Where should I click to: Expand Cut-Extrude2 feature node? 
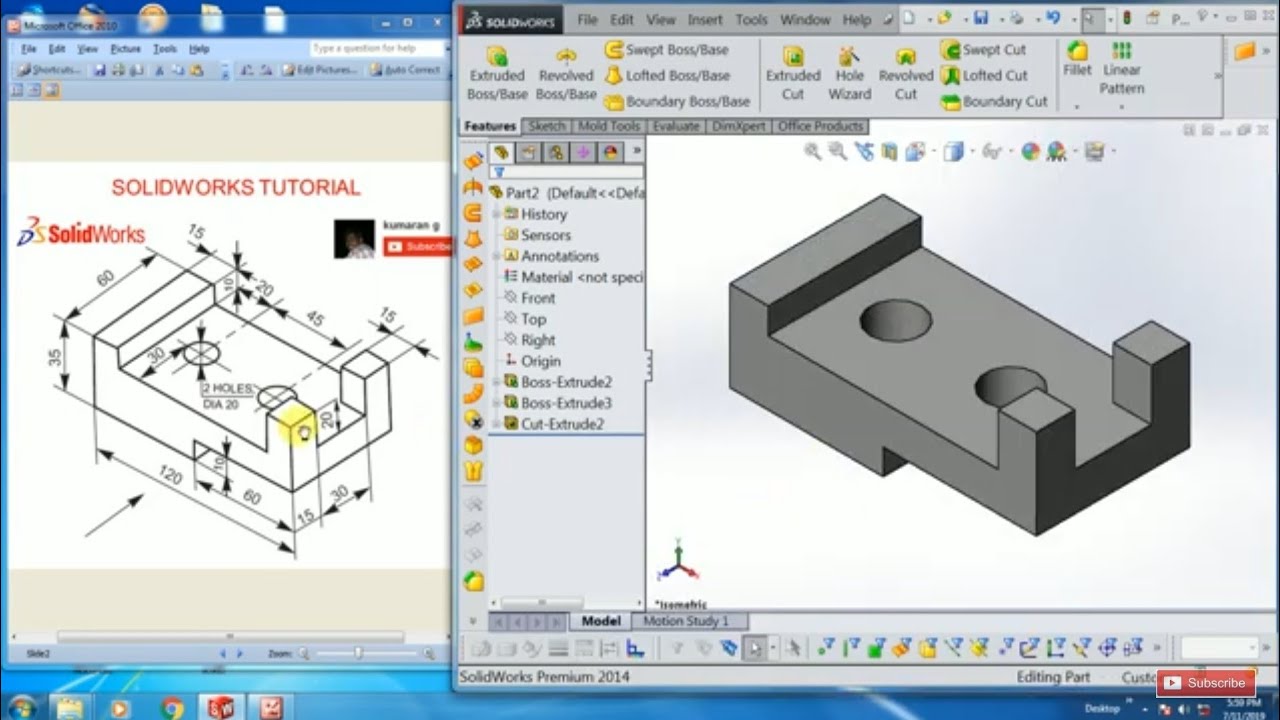click(x=497, y=424)
